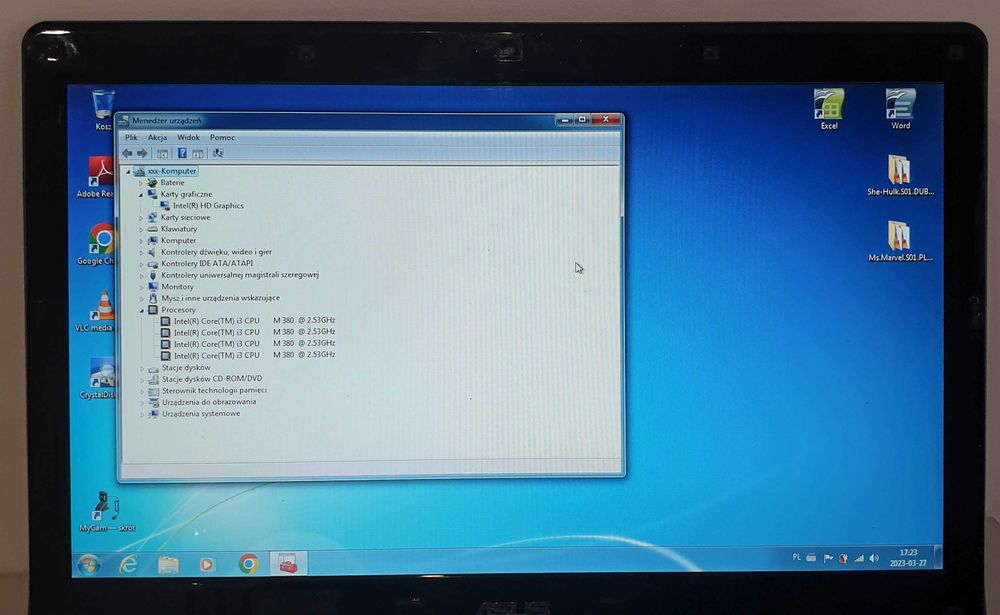Expand the Urządzenia systemowe category

(x=142, y=414)
